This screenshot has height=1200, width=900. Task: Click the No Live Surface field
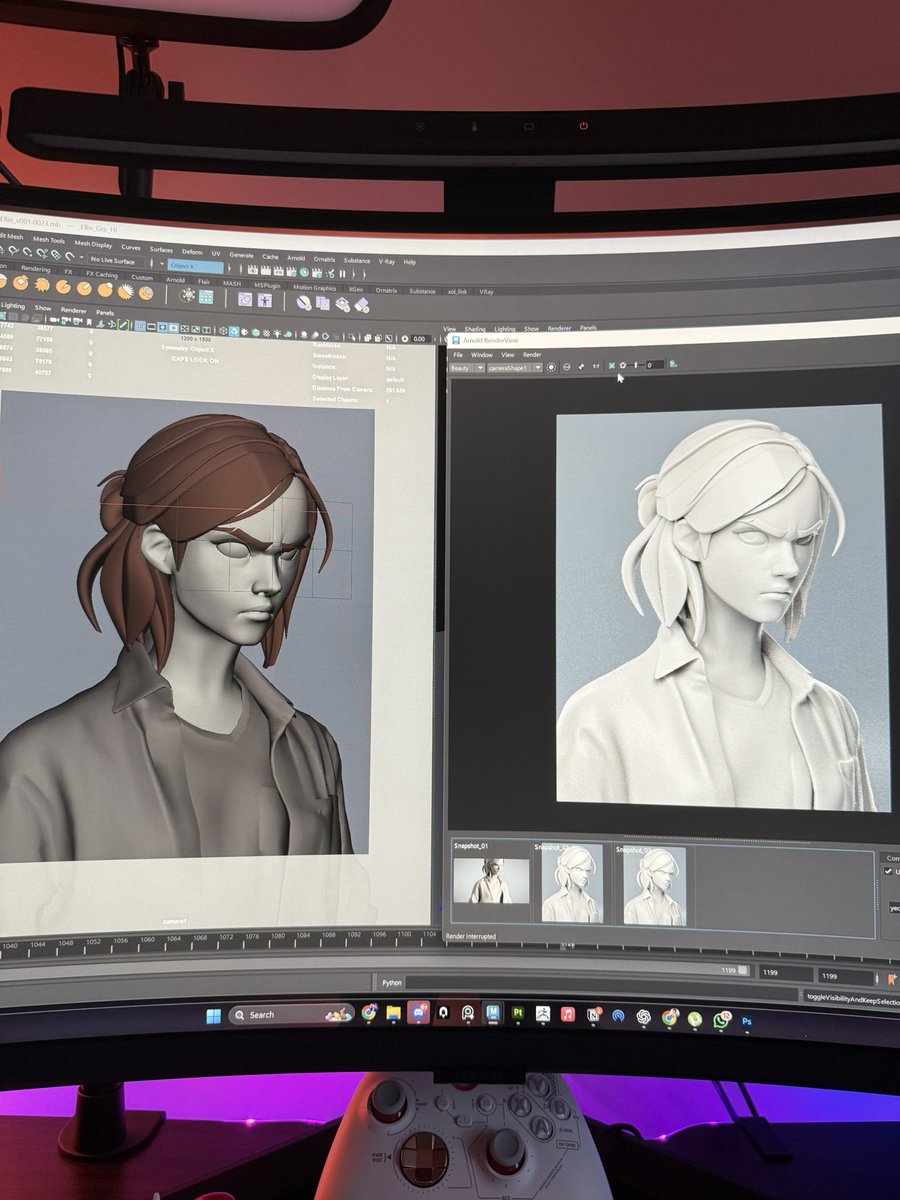pyautogui.click(x=116, y=261)
